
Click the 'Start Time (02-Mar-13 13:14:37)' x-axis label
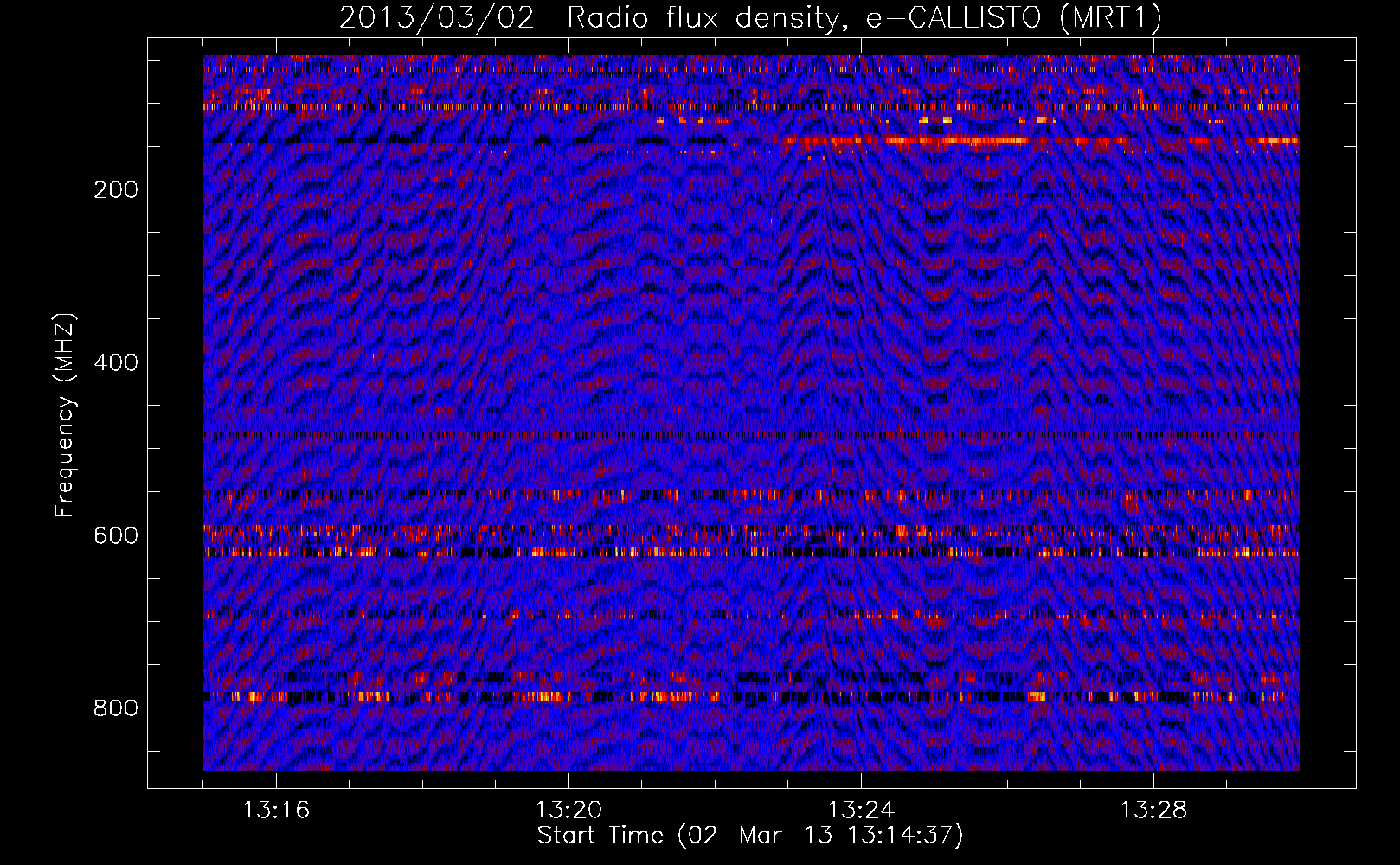click(x=750, y=836)
